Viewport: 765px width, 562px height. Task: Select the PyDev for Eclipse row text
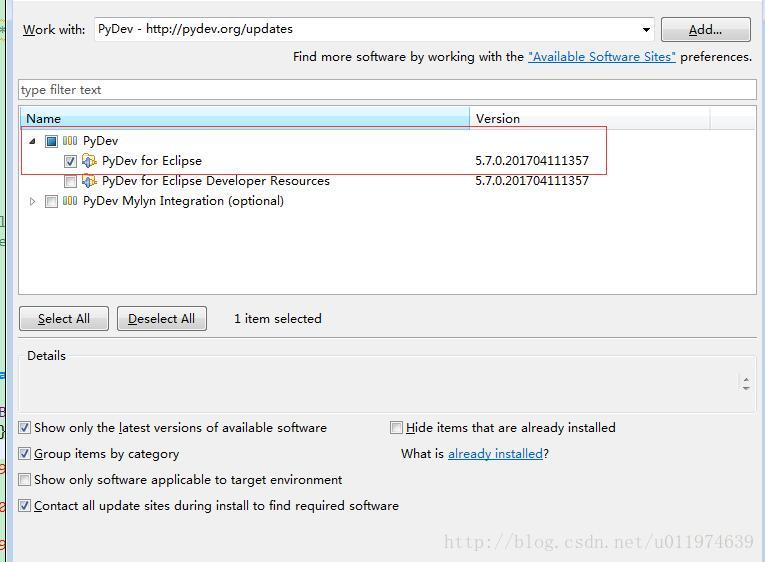[152, 161]
